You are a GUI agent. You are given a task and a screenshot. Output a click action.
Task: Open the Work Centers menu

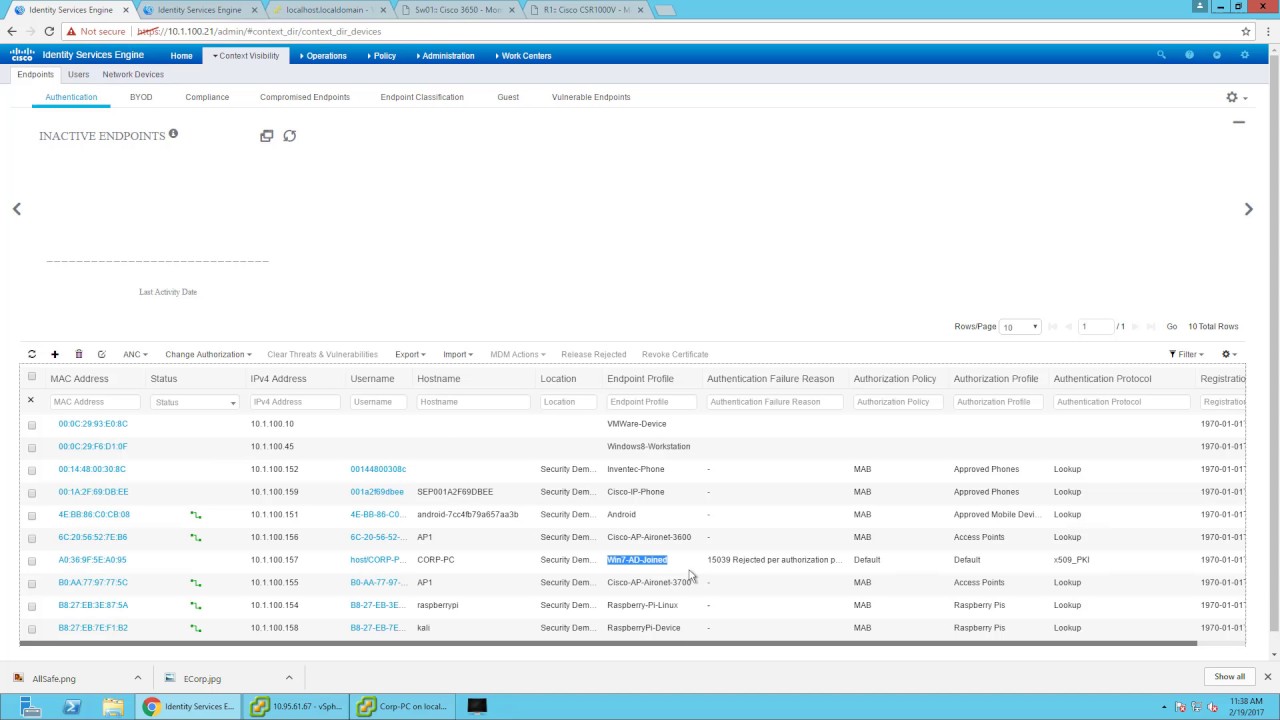(x=523, y=56)
